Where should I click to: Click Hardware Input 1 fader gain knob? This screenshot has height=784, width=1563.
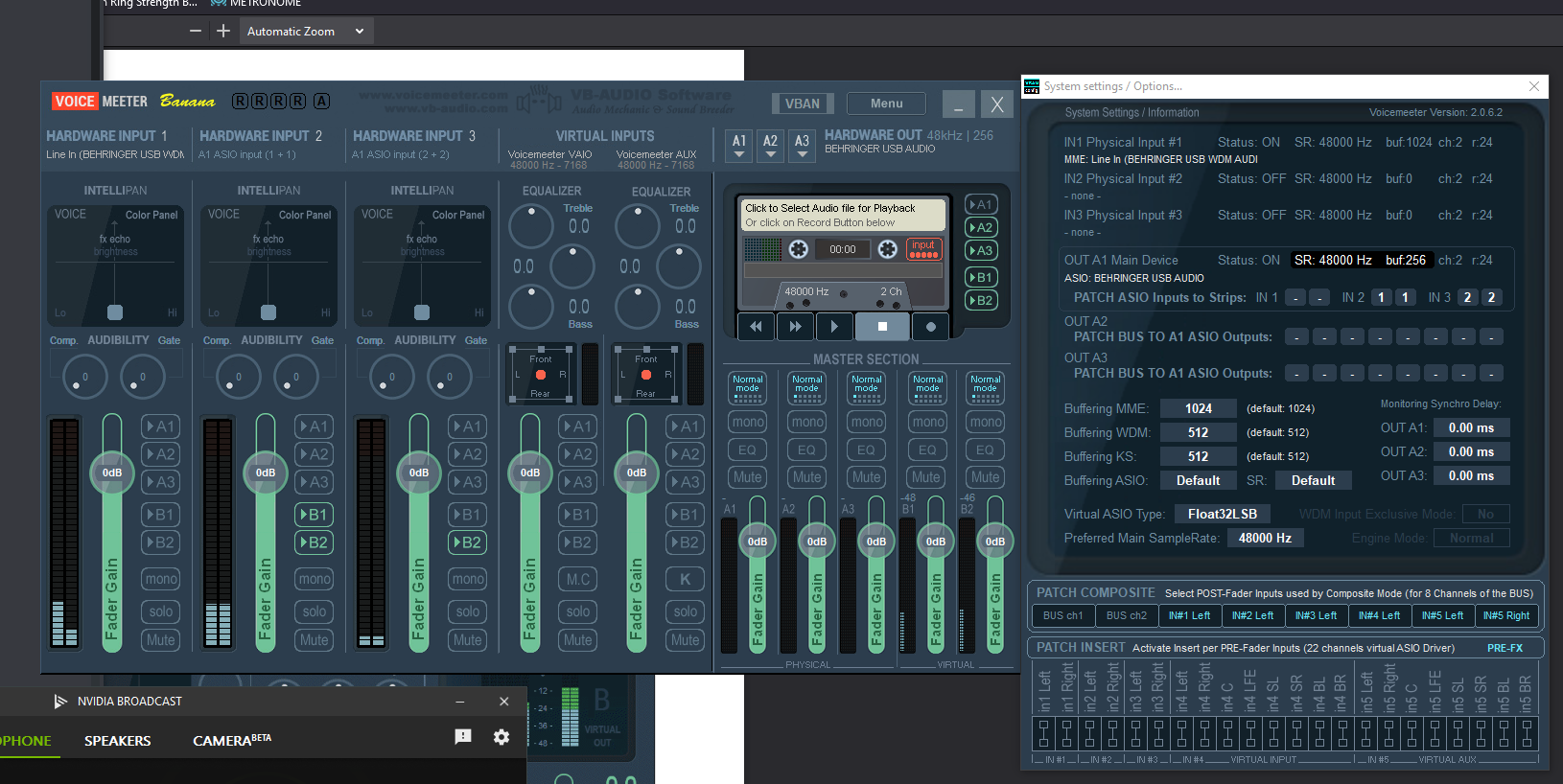tap(112, 473)
